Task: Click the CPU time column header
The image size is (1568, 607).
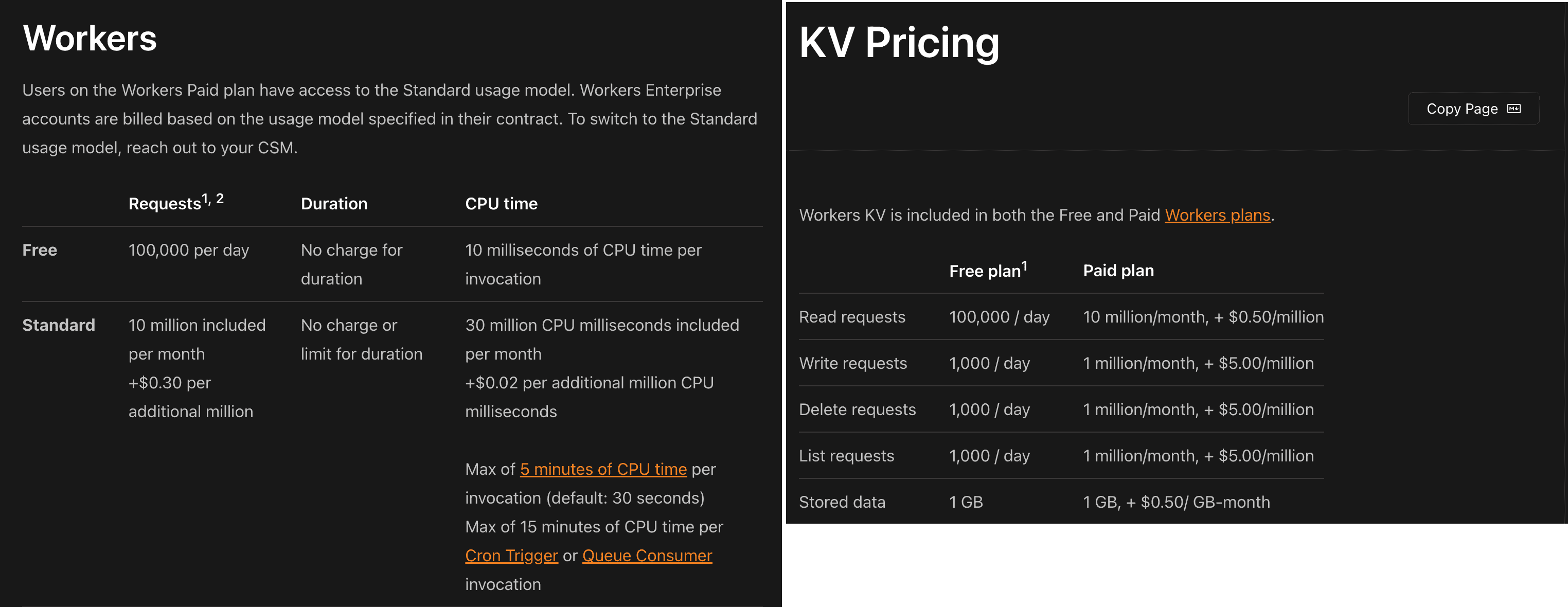Action: [501, 203]
